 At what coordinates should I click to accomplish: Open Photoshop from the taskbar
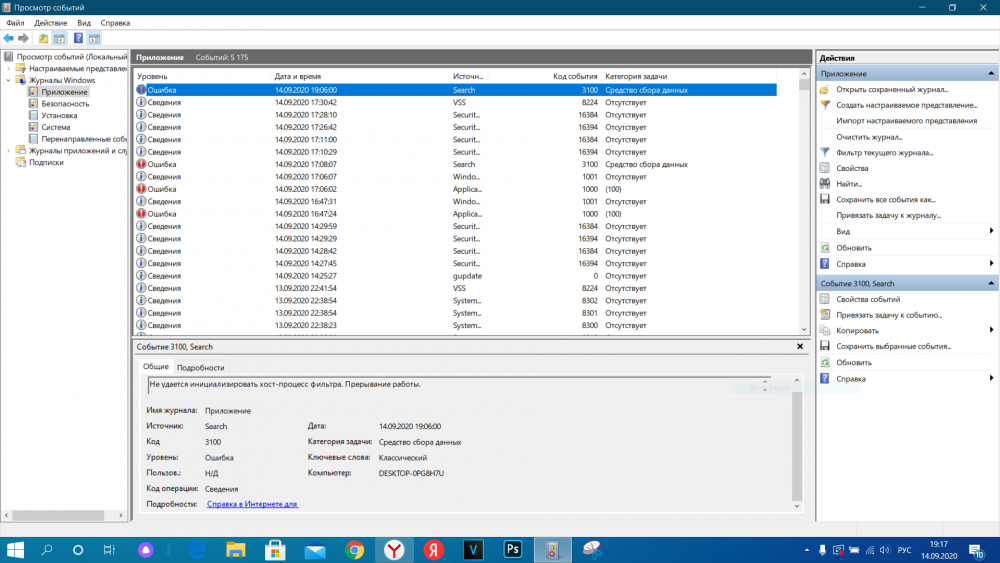click(513, 549)
